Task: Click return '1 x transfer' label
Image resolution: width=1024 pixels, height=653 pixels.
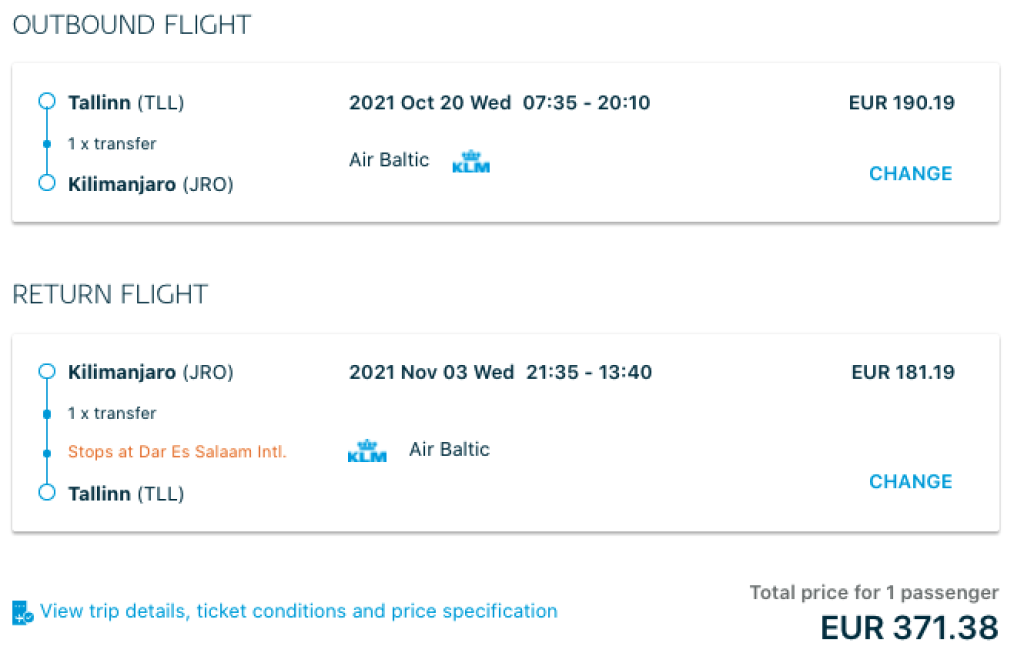Action: (x=112, y=413)
